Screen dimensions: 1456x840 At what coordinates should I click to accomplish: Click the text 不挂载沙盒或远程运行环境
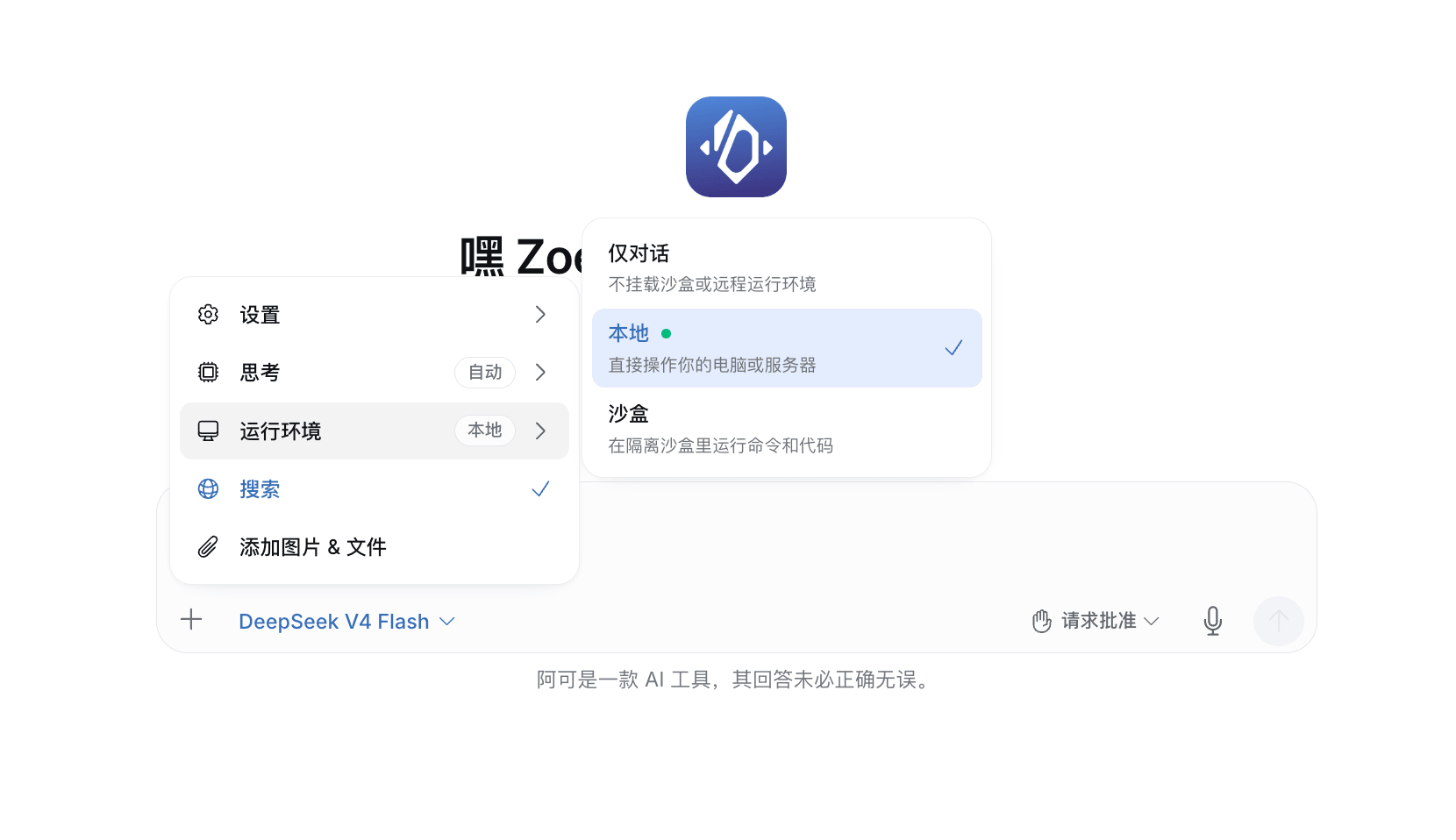[x=712, y=284]
